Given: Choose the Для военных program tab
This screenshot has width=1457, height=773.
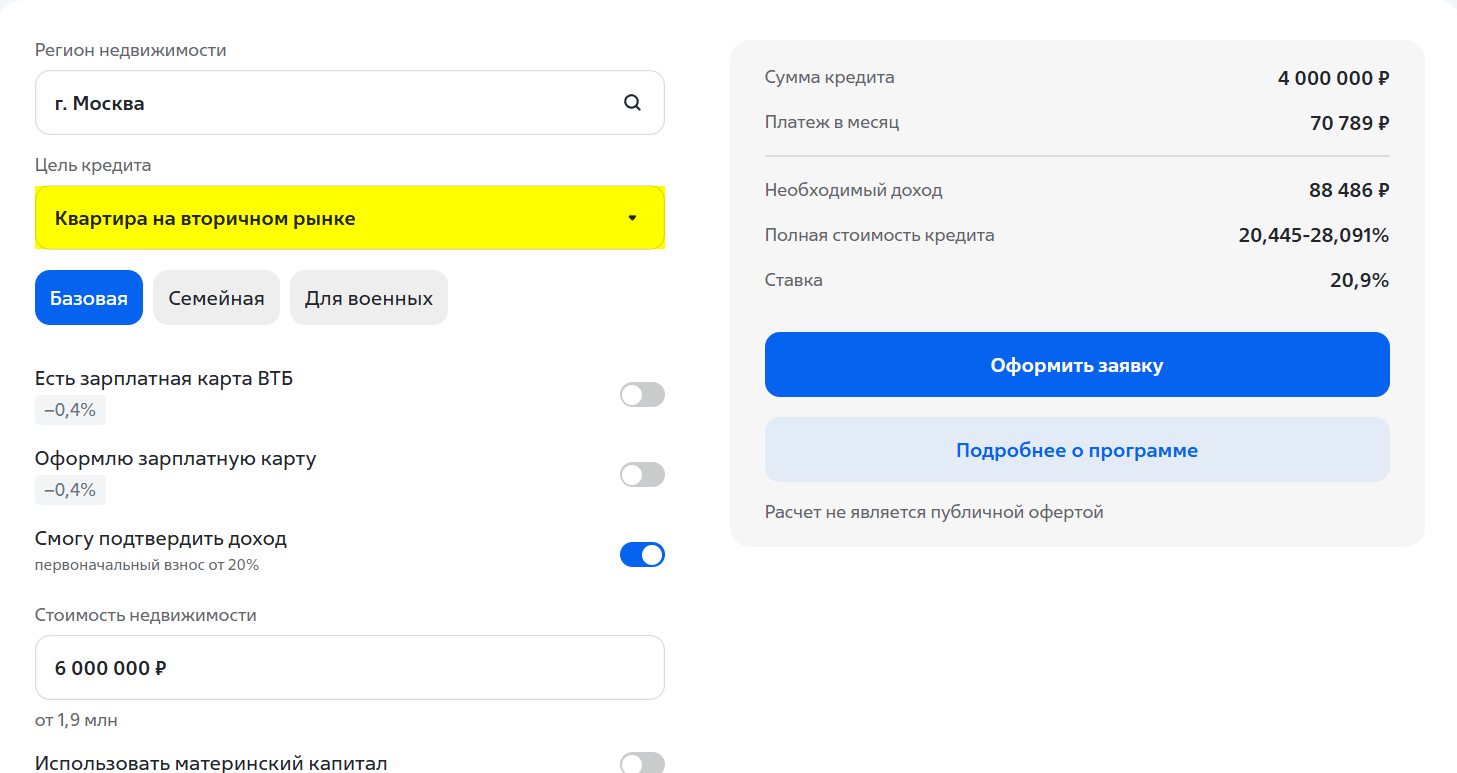Looking at the screenshot, I should (369, 298).
